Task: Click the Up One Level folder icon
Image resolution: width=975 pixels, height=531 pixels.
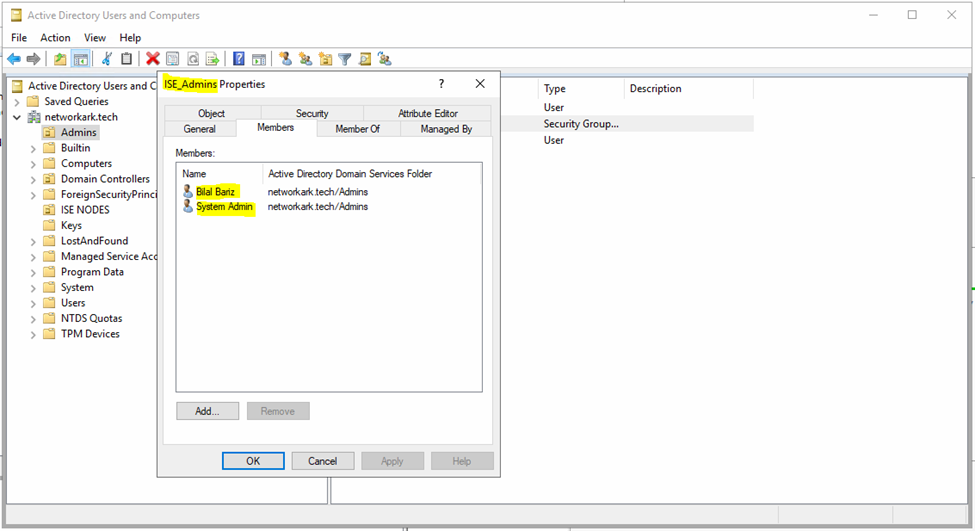Action: pyautogui.click(x=60, y=59)
